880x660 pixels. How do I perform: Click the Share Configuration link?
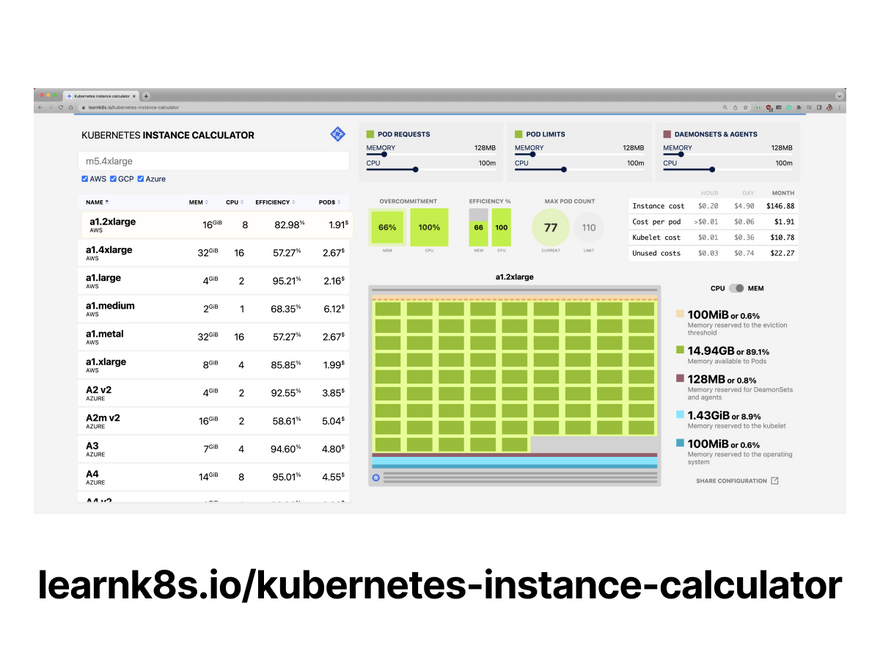pyautogui.click(x=731, y=481)
